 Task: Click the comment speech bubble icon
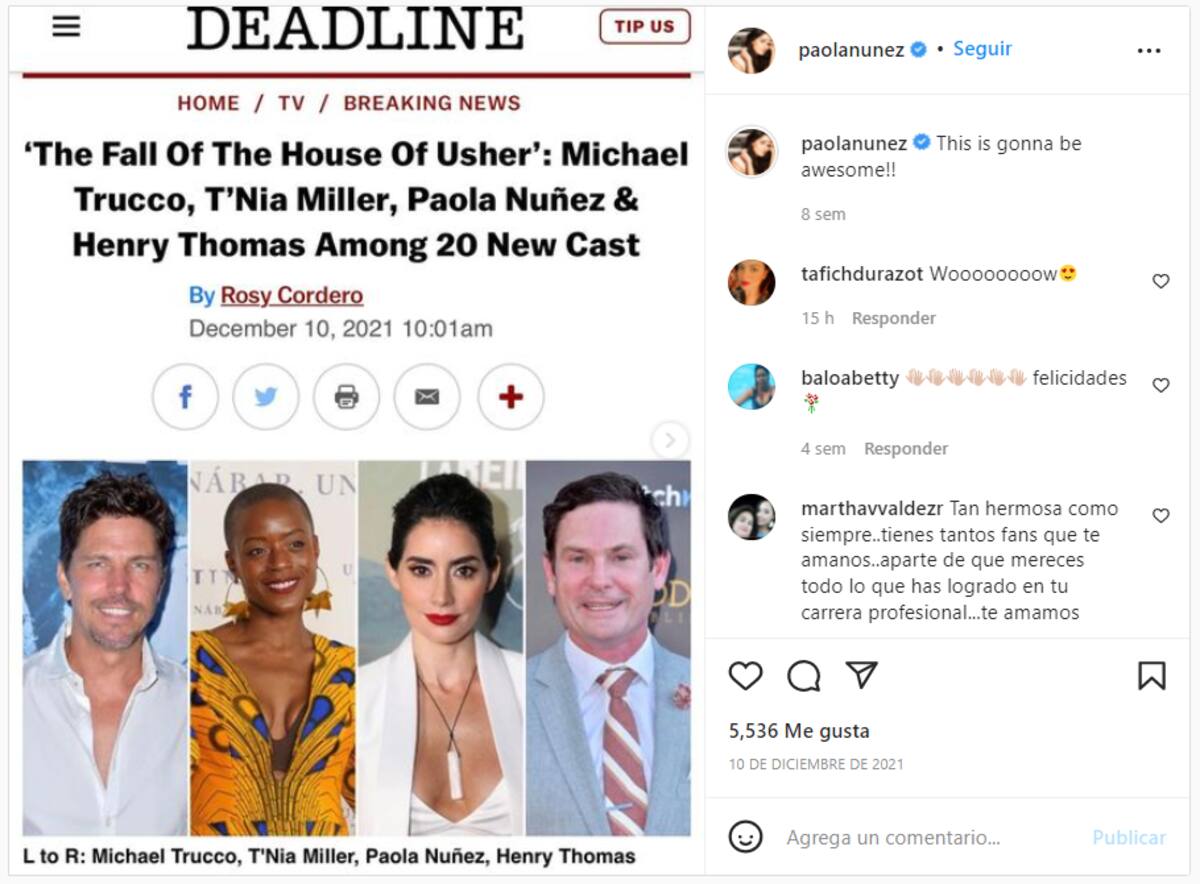coord(803,676)
